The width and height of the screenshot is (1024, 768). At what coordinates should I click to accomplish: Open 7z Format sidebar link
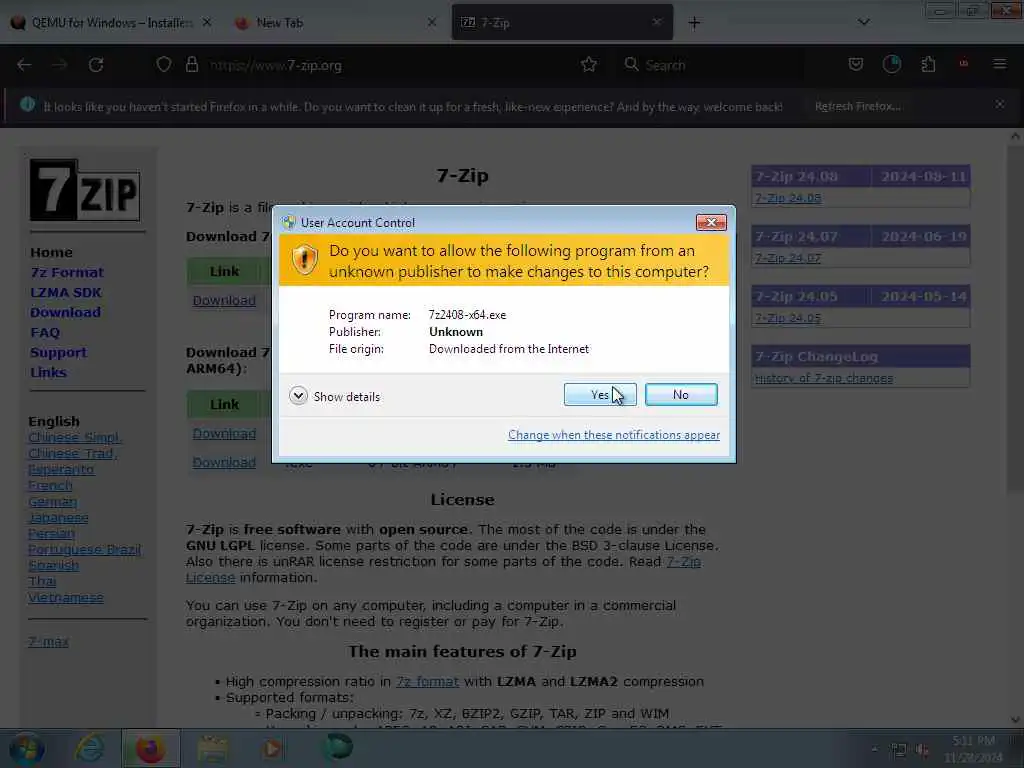point(67,272)
